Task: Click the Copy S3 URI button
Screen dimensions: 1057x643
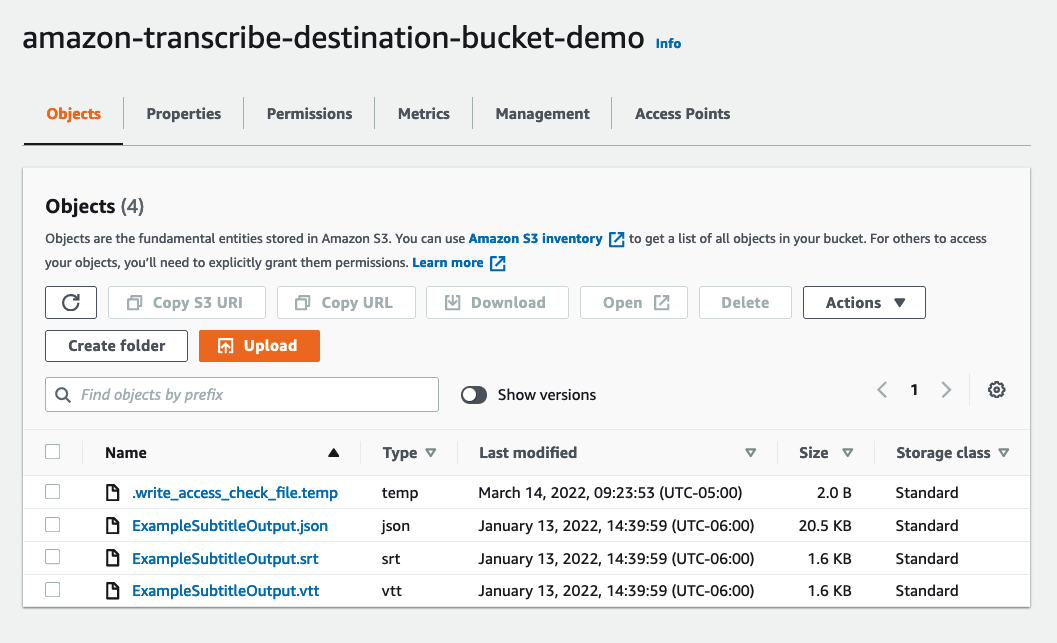Action: [187, 303]
